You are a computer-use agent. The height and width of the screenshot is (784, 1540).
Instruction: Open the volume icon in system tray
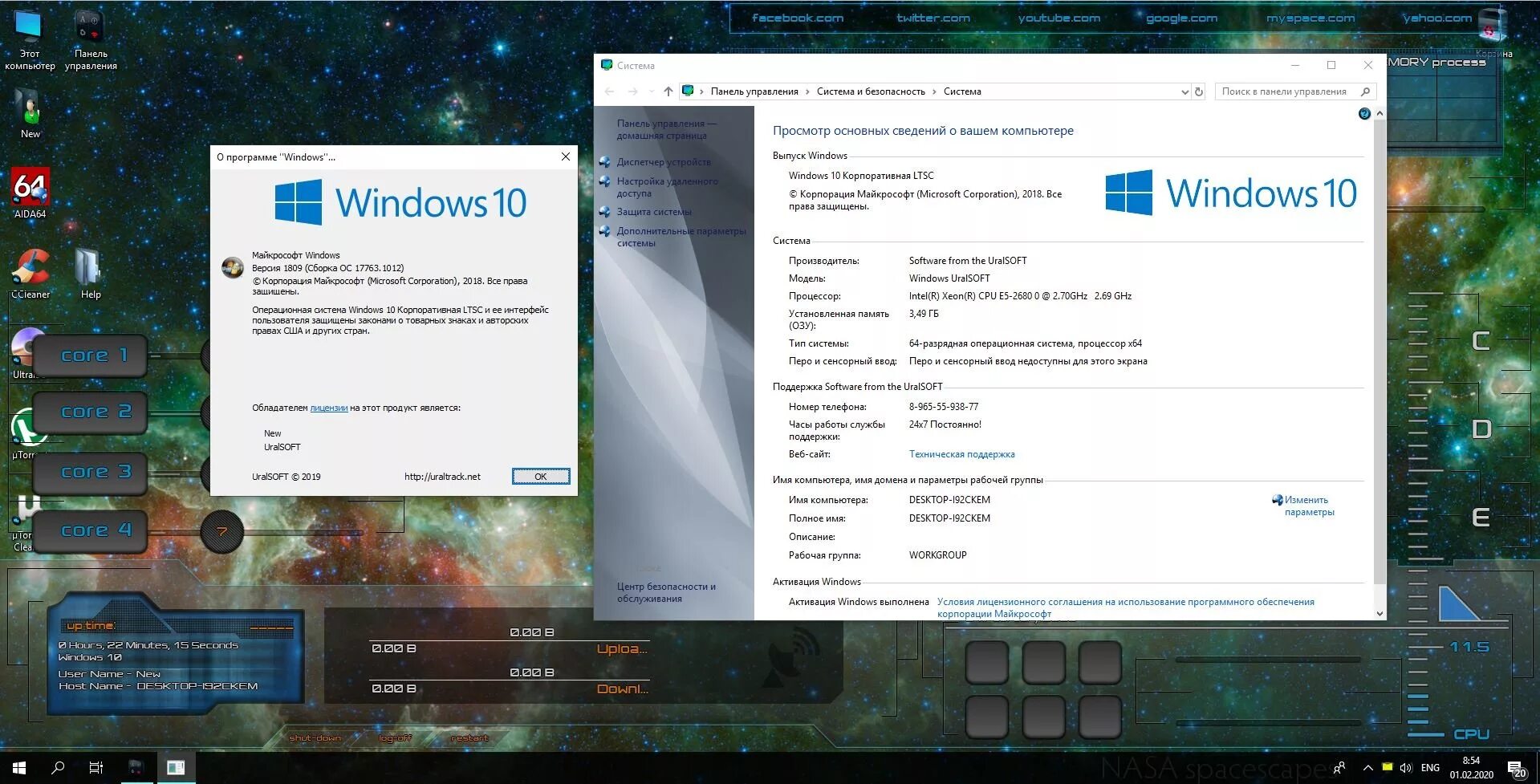tap(1406, 768)
